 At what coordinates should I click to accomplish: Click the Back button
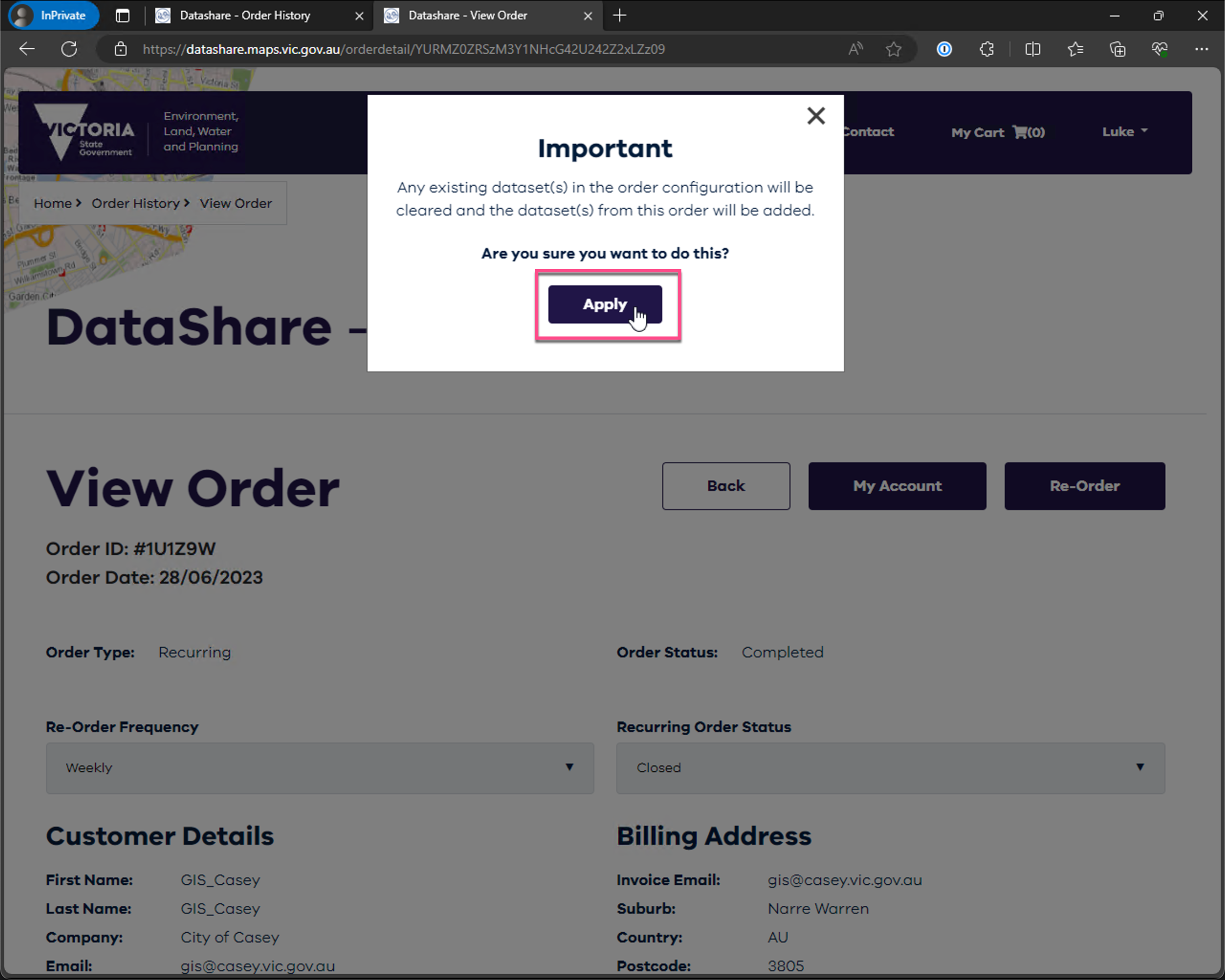point(726,486)
